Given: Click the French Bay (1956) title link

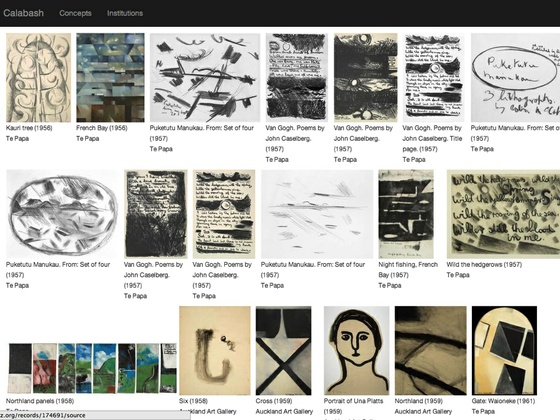Looking at the screenshot, I should pyautogui.click(x=102, y=128).
